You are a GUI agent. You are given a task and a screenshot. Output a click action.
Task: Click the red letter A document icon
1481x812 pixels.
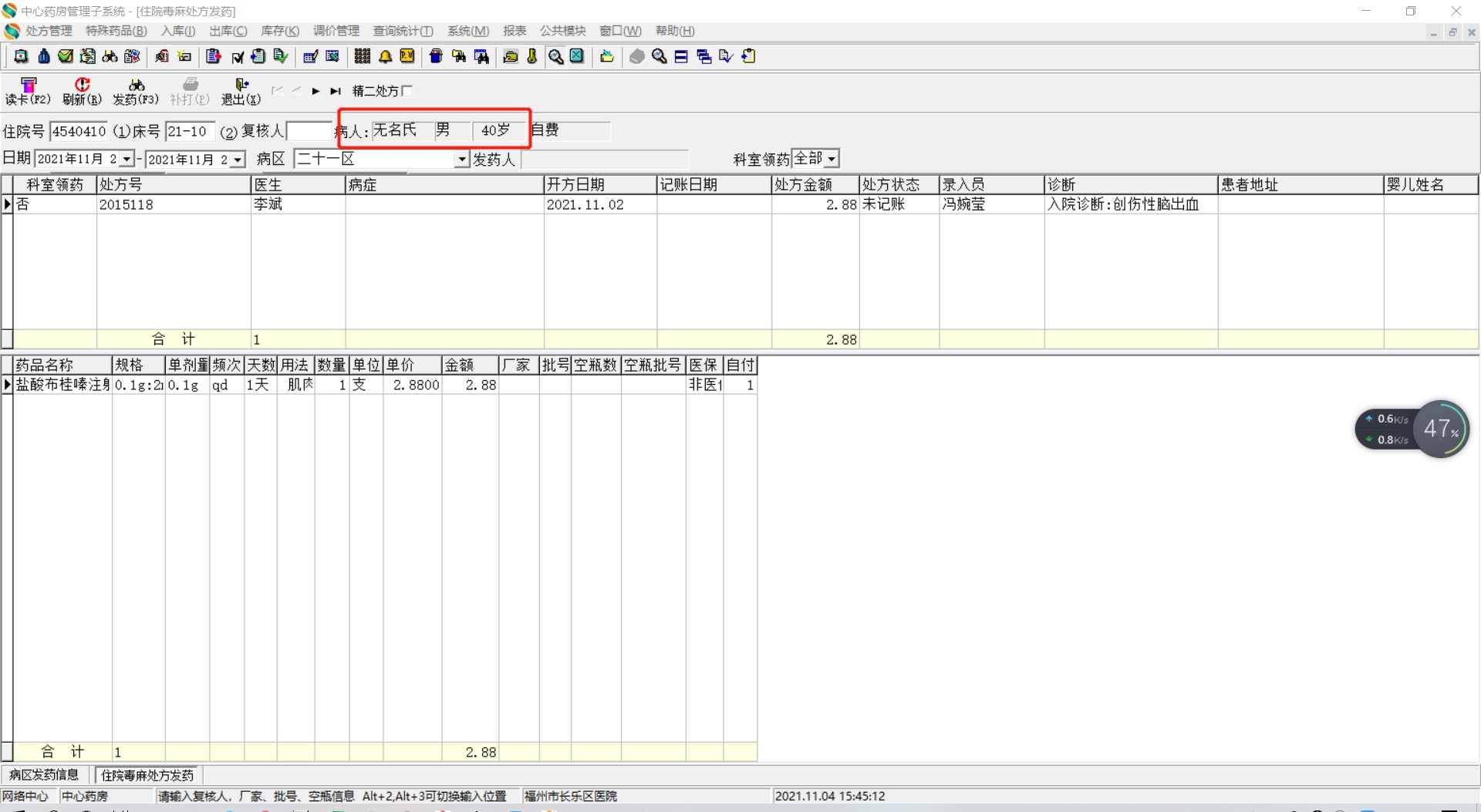click(x=162, y=56)
